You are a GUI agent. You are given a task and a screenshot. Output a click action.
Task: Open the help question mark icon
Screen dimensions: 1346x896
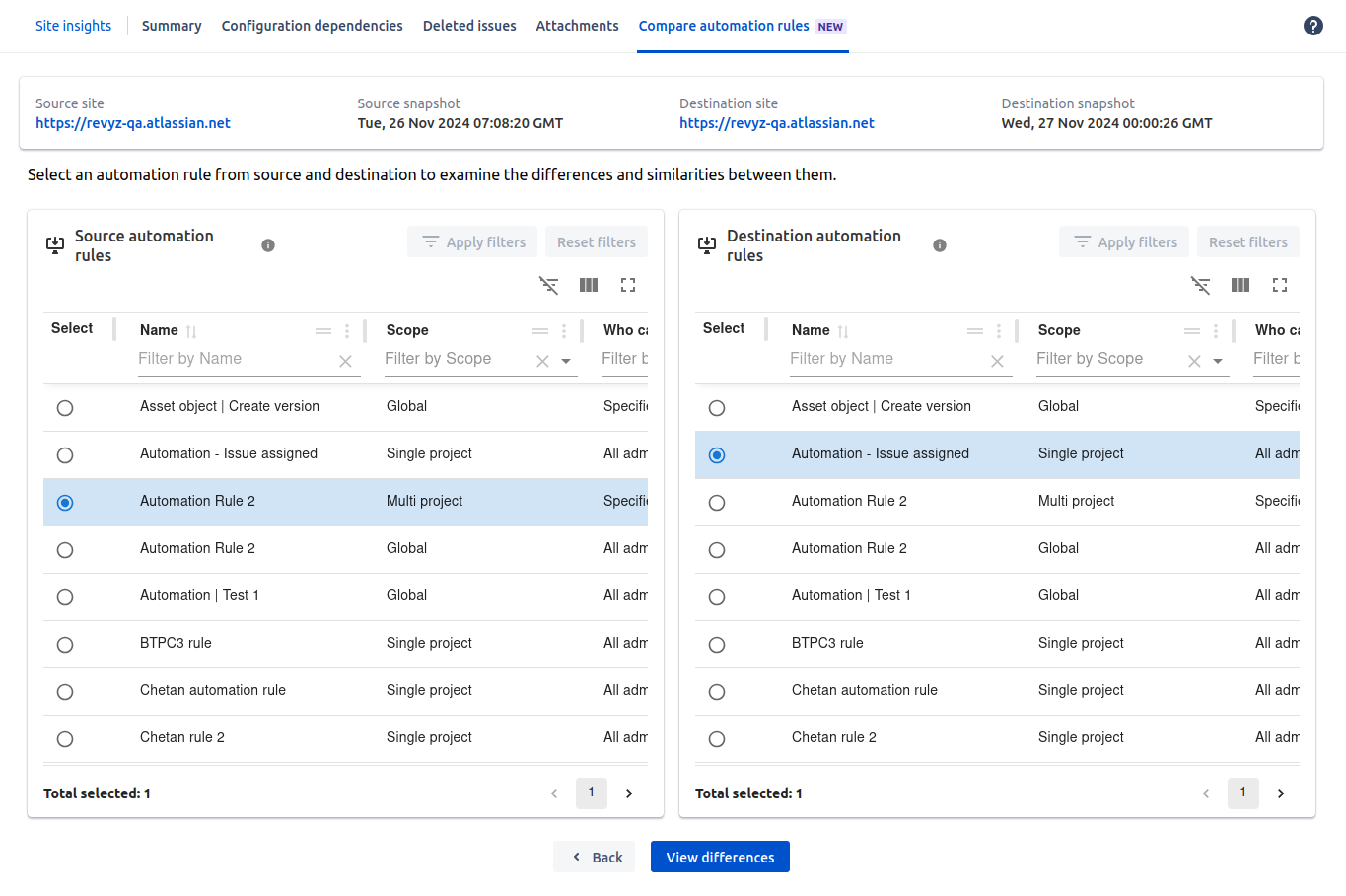(x=1313, y=26)
